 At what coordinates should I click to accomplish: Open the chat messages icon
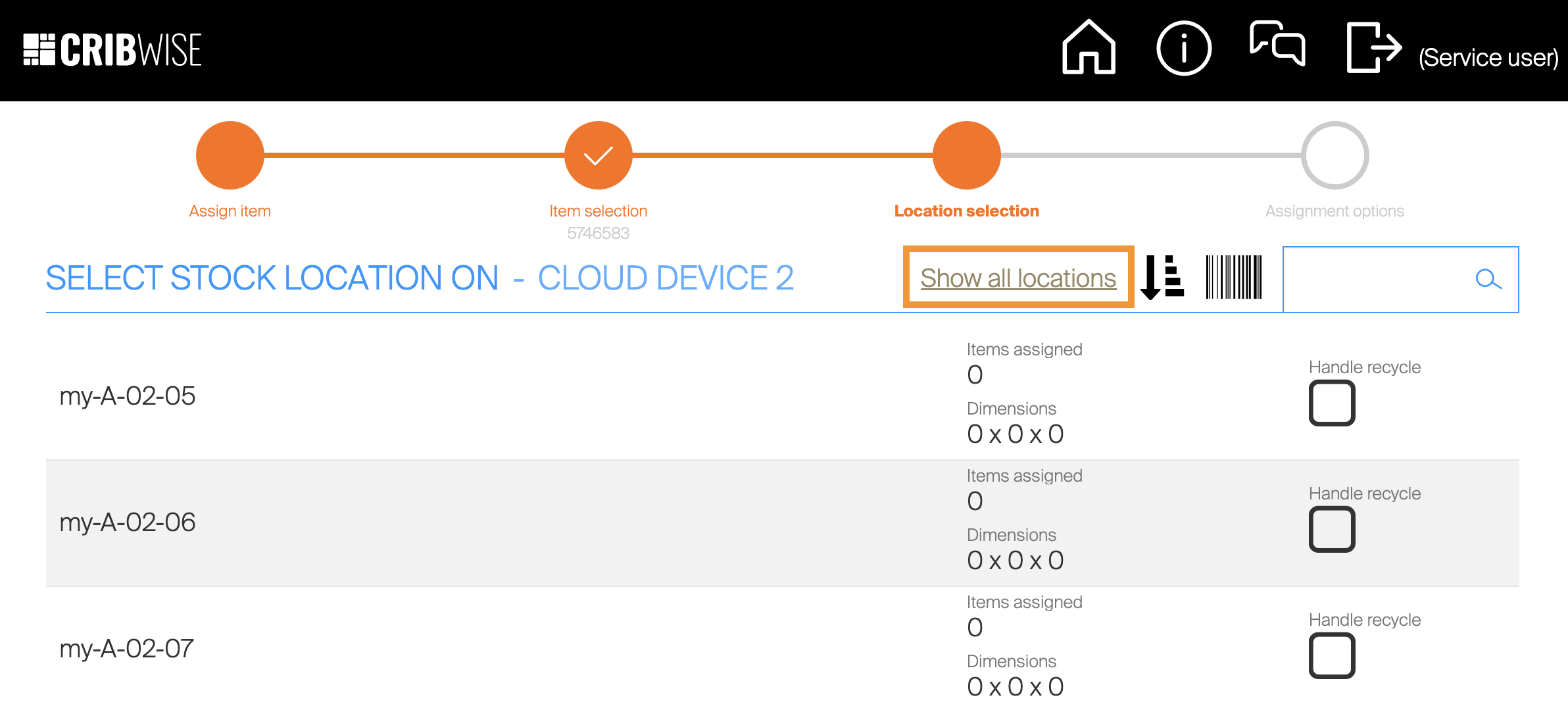pos(1277,45)
